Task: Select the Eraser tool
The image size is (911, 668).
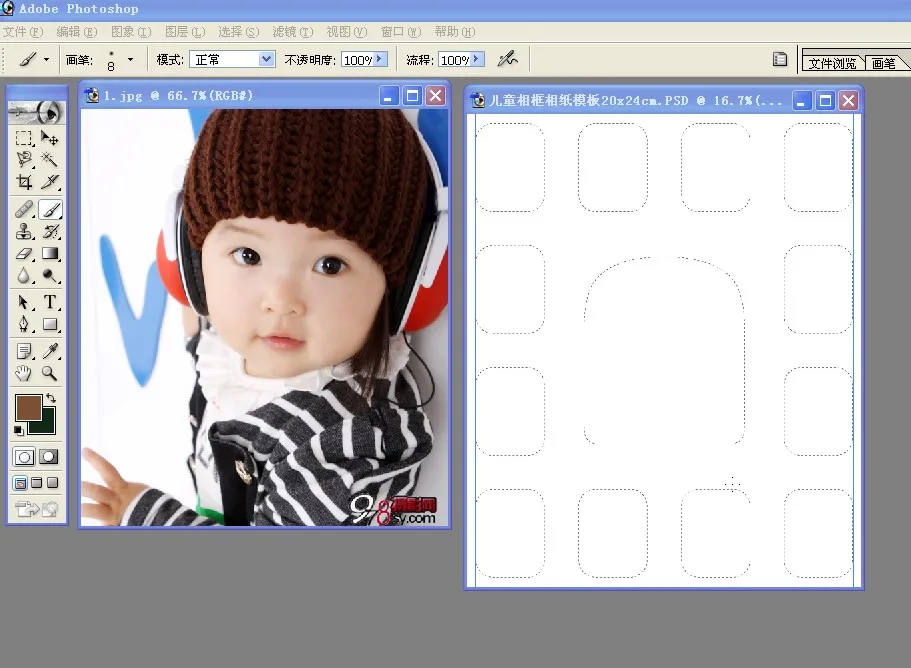Action: point(24,254)
